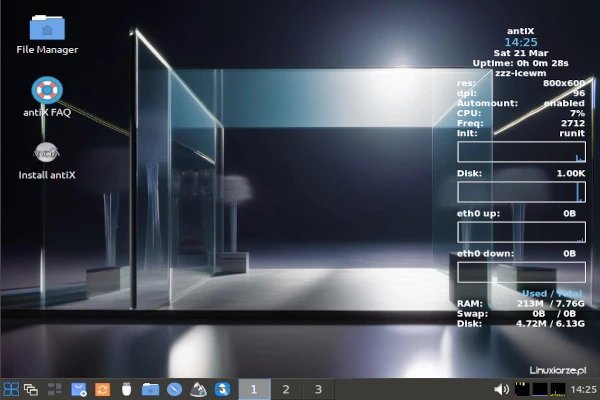
Task: Click the 'Freq:' 2712 row
Action: [x=521, y=123]
